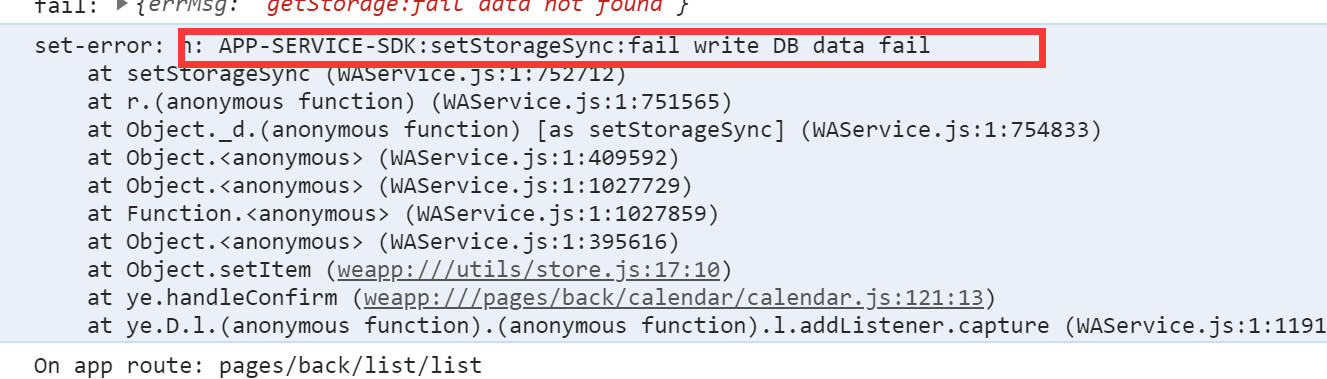Image resolution: width=1327 pixels, height=379 pixels.
Task: Open the calendar.js:121:13 source link
Action: coord(675,297)
